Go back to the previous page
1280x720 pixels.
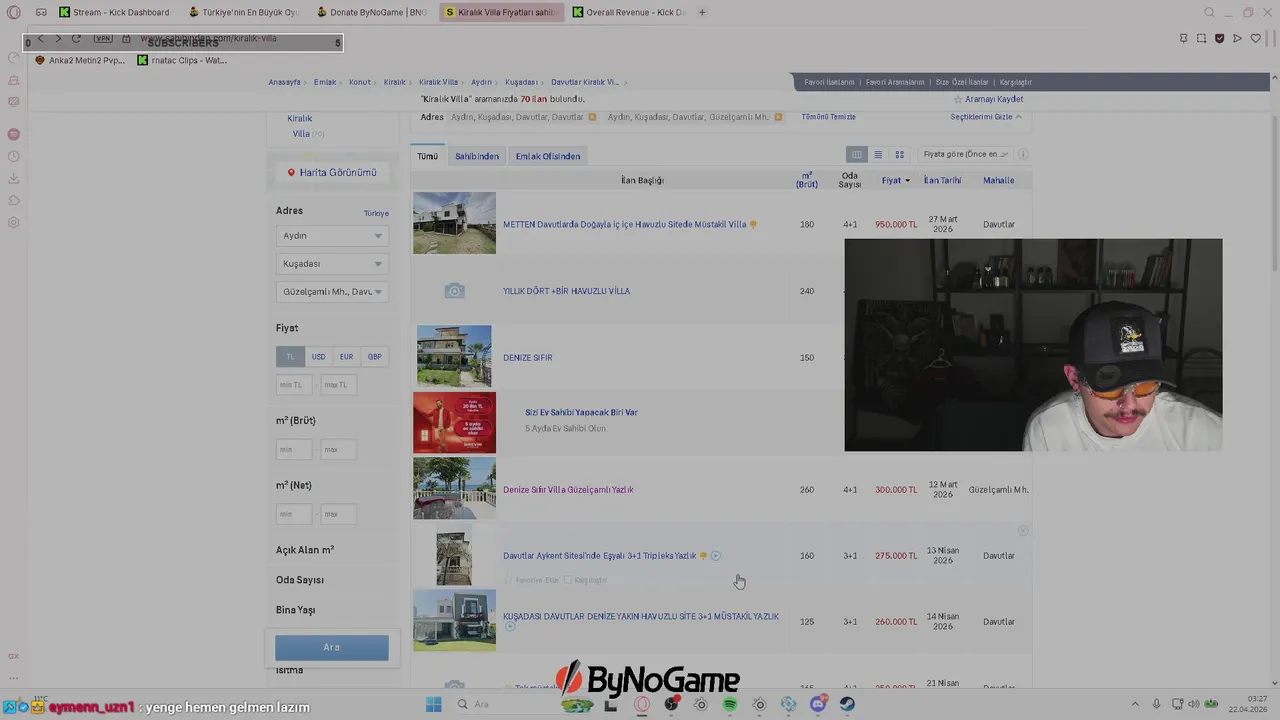tap(40, 38)
